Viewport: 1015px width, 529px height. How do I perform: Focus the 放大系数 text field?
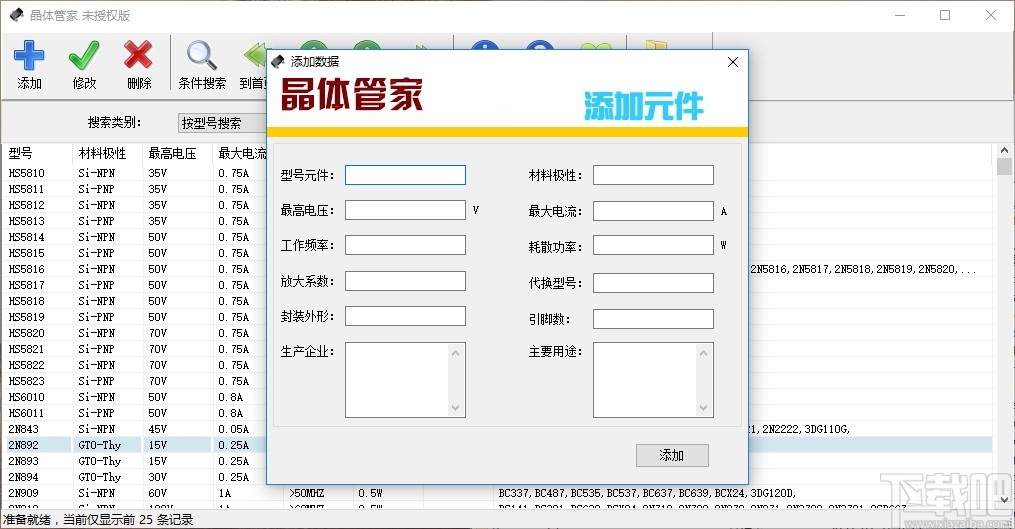(x=405, y=281)
